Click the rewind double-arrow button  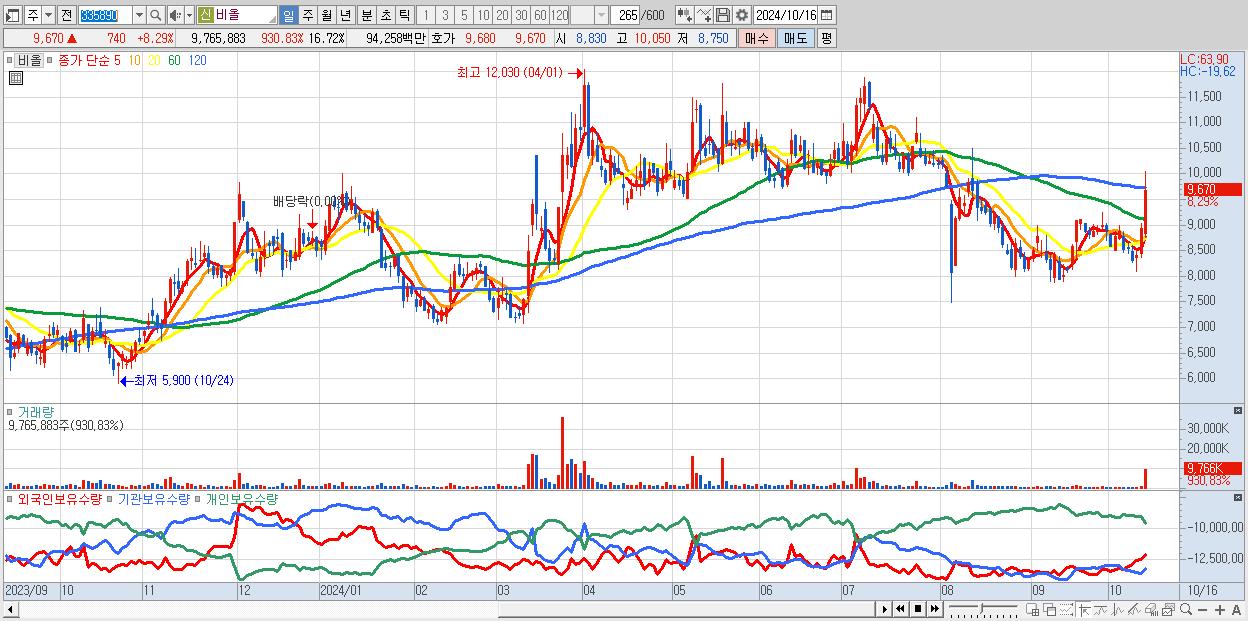[x=900, y=609]
